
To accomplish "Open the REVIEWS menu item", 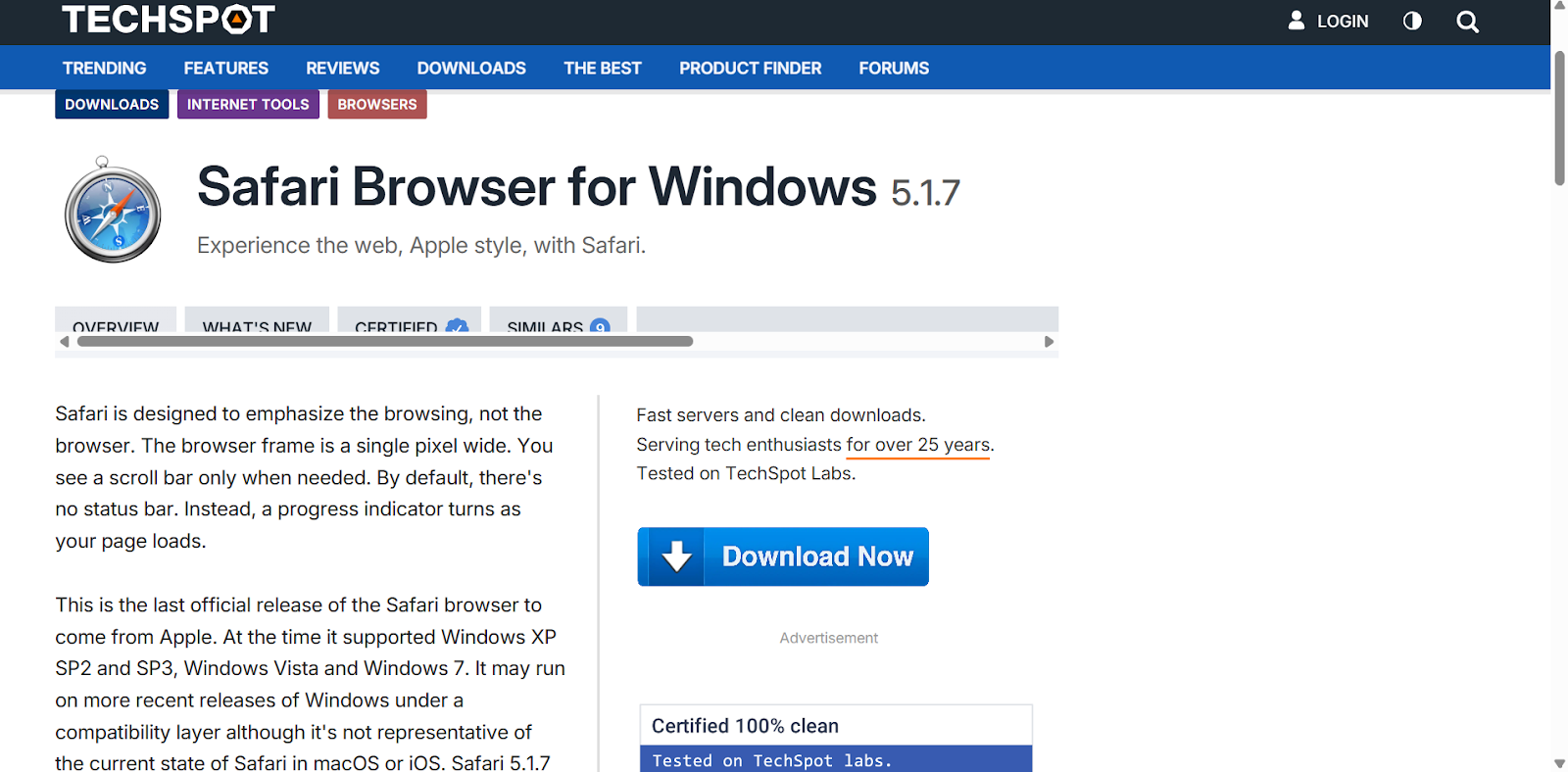I will pyautogui.click(x=343, y=69).
